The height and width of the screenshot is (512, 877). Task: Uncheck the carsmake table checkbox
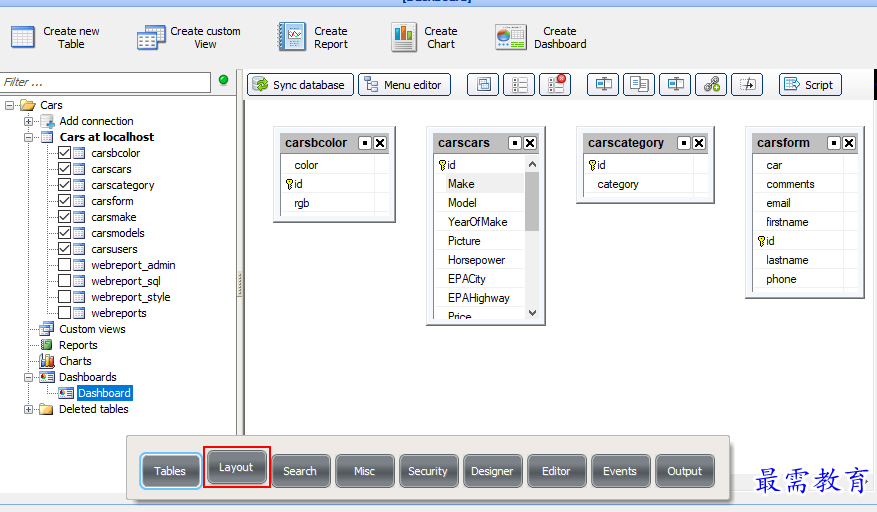coord(64,217)
